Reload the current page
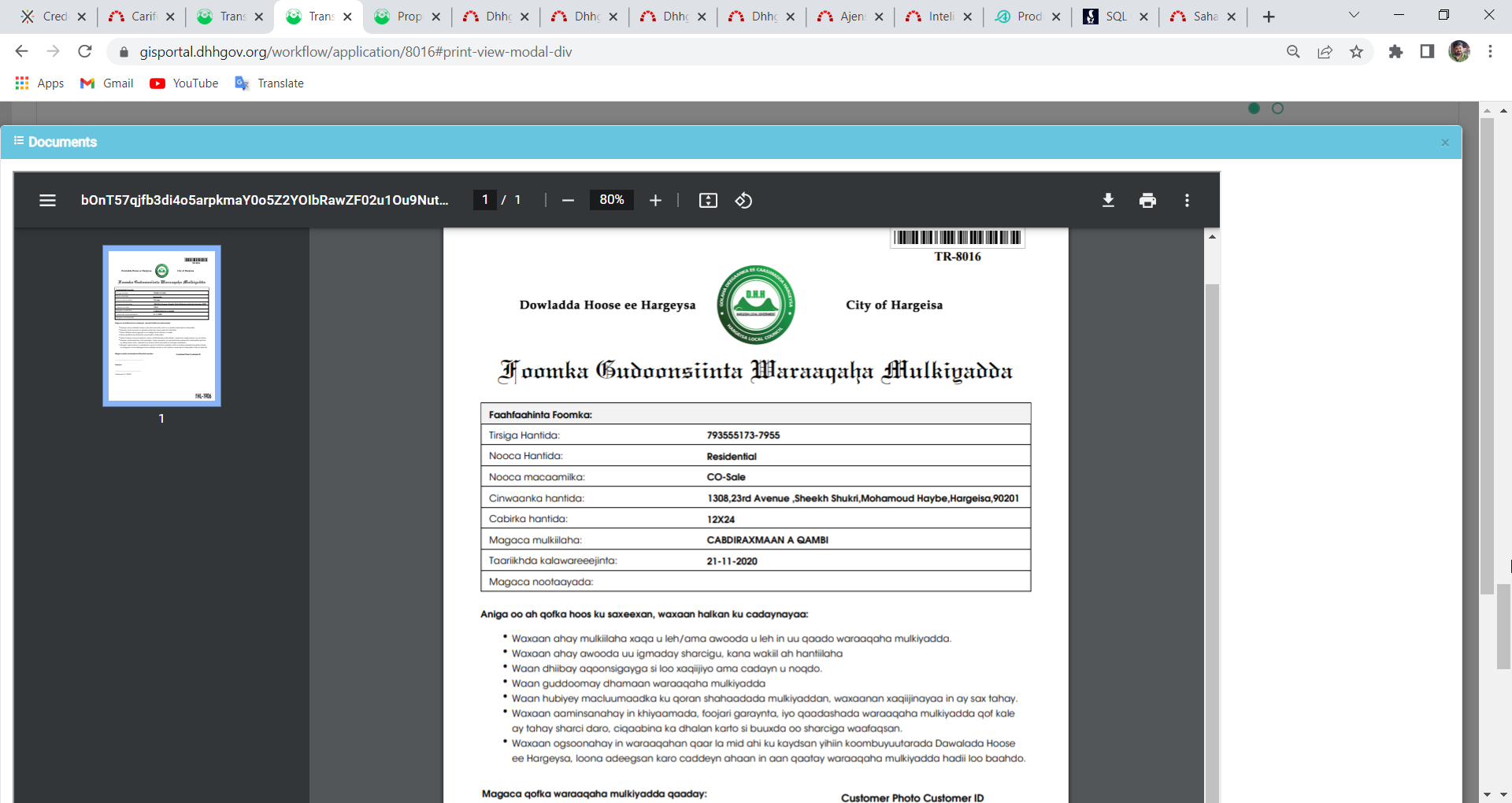 click(x=85, y=51)
